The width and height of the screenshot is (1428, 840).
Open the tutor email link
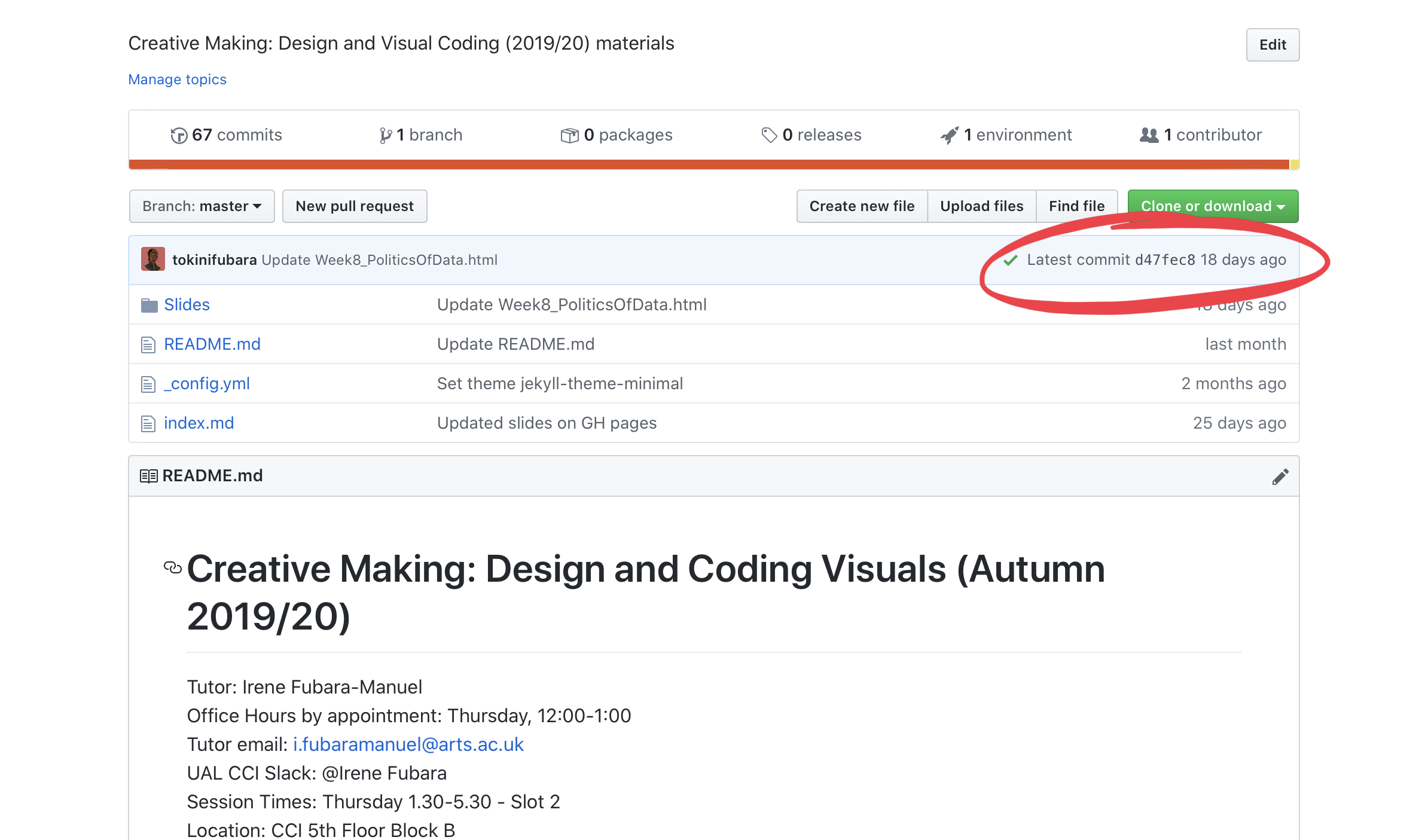[x=408, y=744]
